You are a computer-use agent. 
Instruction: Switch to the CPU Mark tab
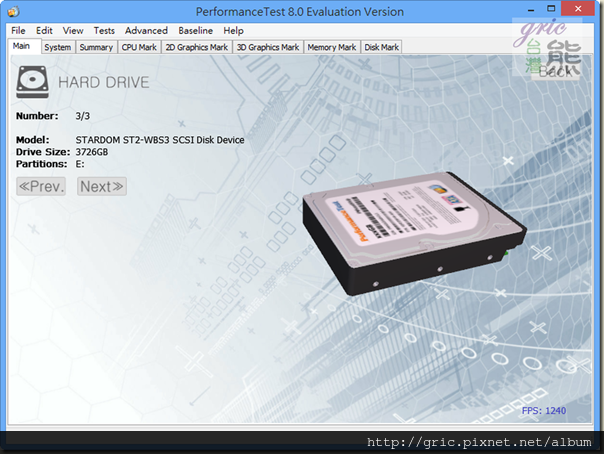(x=139, y=47)
